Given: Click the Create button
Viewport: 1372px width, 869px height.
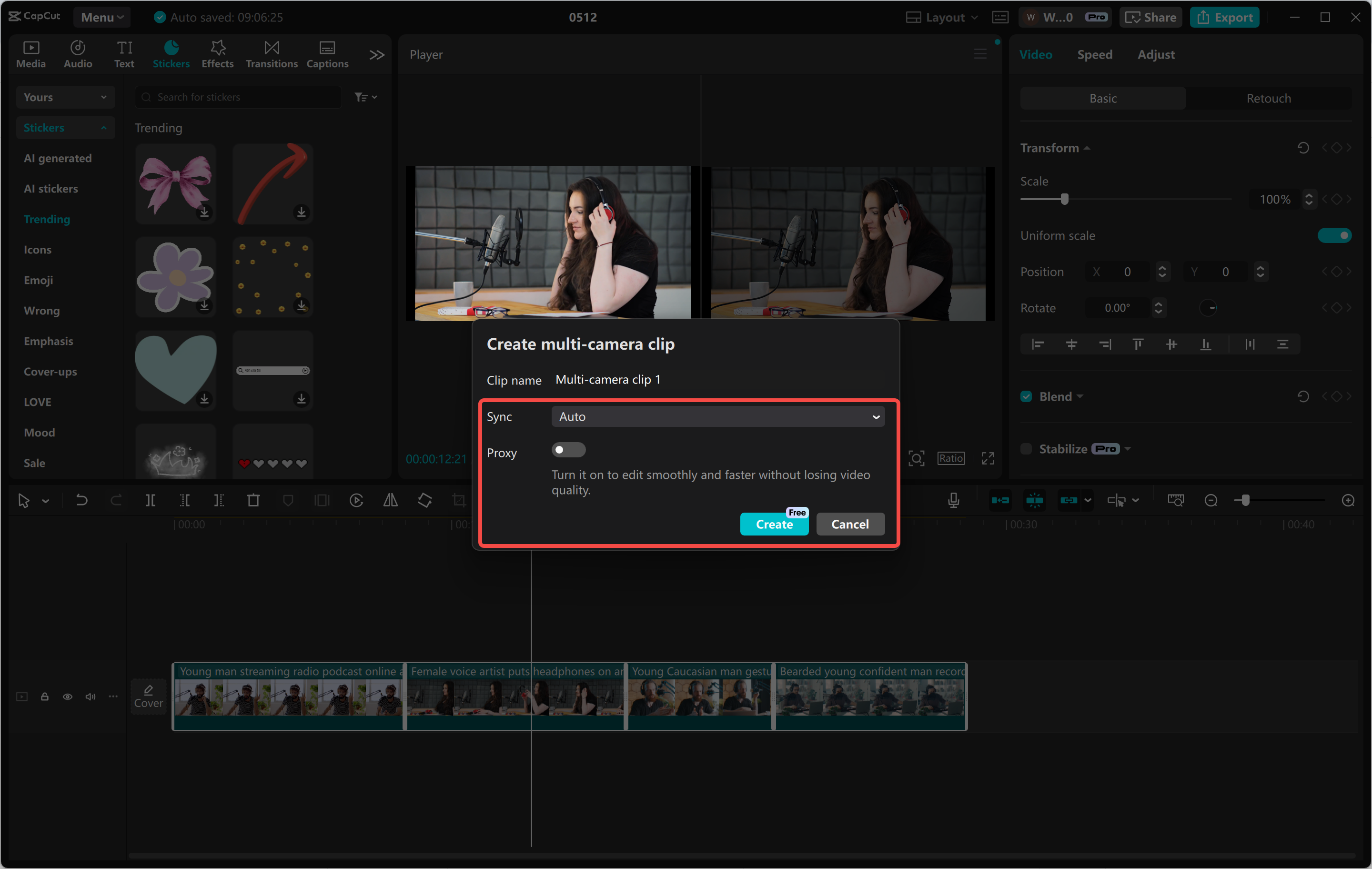Looking at the screenshot, I should point(774,524).
